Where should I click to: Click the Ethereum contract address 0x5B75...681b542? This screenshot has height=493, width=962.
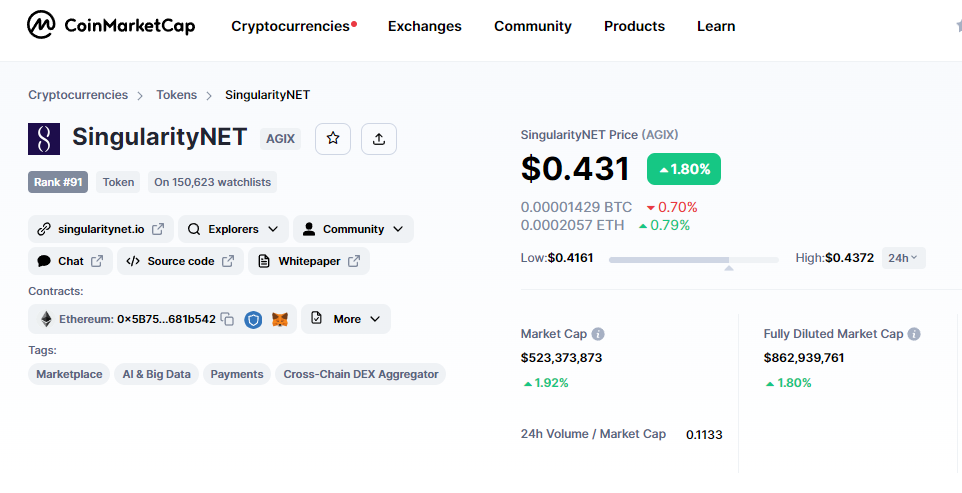[166, 319]
